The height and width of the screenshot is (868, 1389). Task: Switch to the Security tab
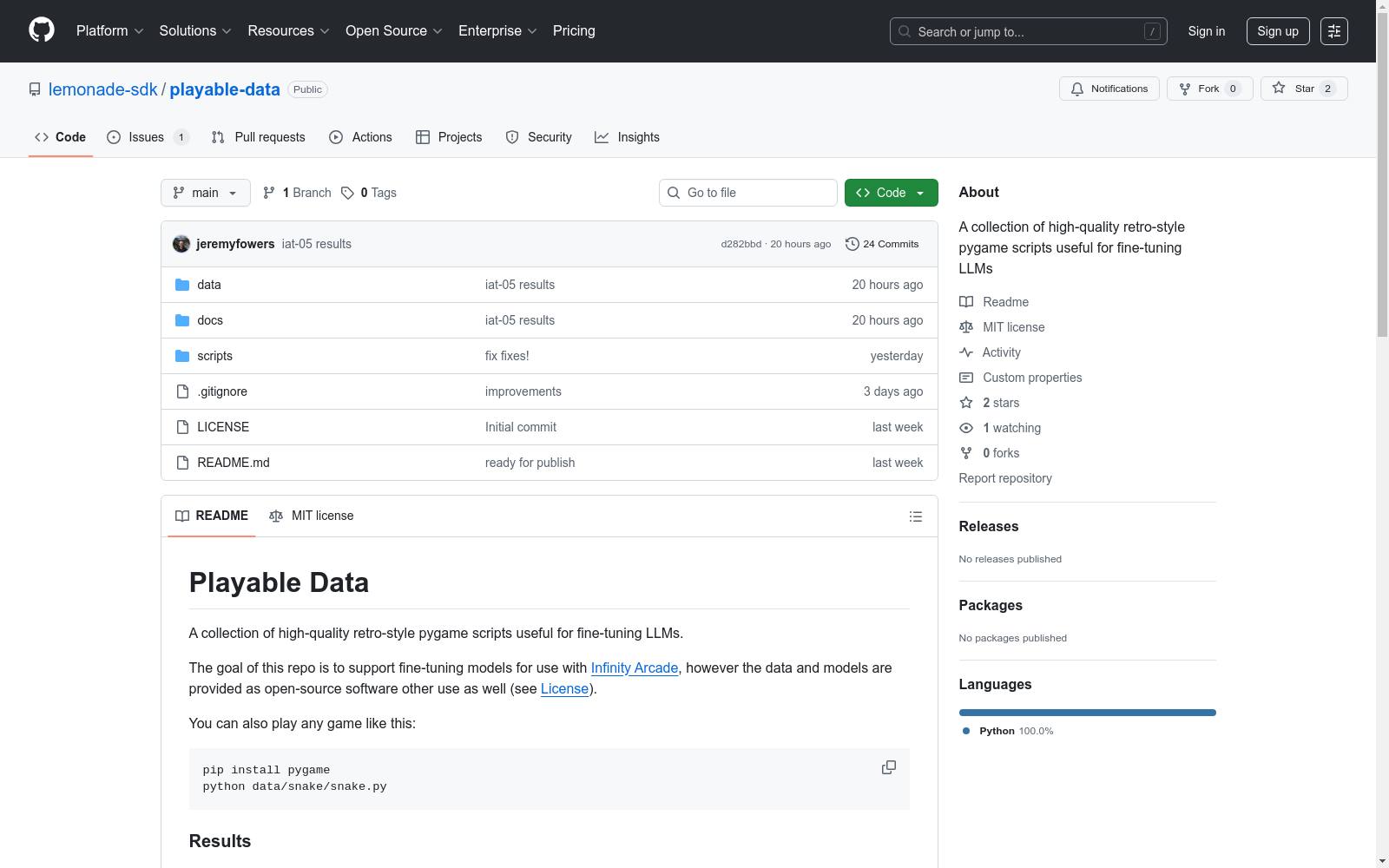539,137
